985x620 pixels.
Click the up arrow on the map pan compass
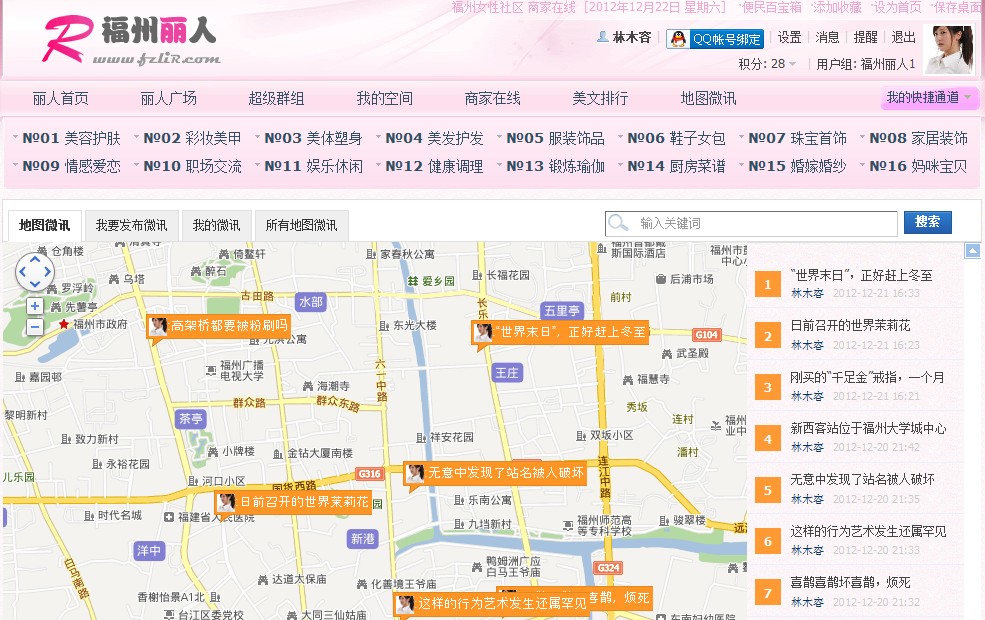(35, 259)
